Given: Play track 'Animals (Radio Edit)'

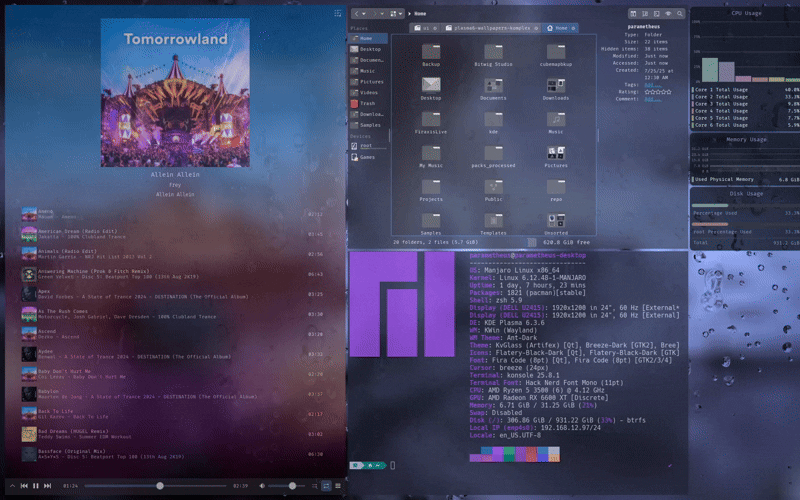Looking at the screenshot, I should [x=171, y=254].
